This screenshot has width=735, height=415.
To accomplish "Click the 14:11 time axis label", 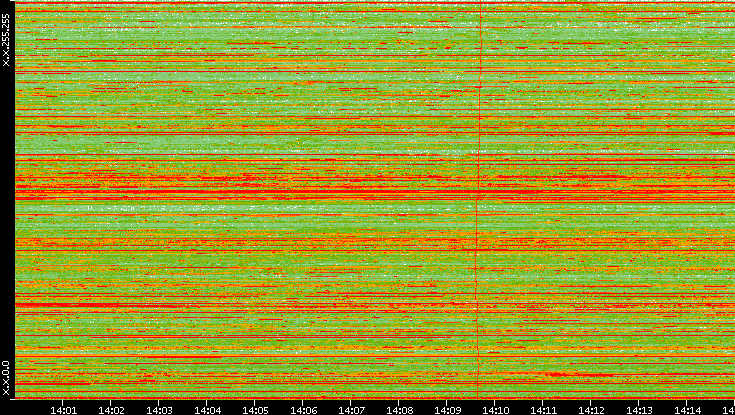I will (543, 411).
